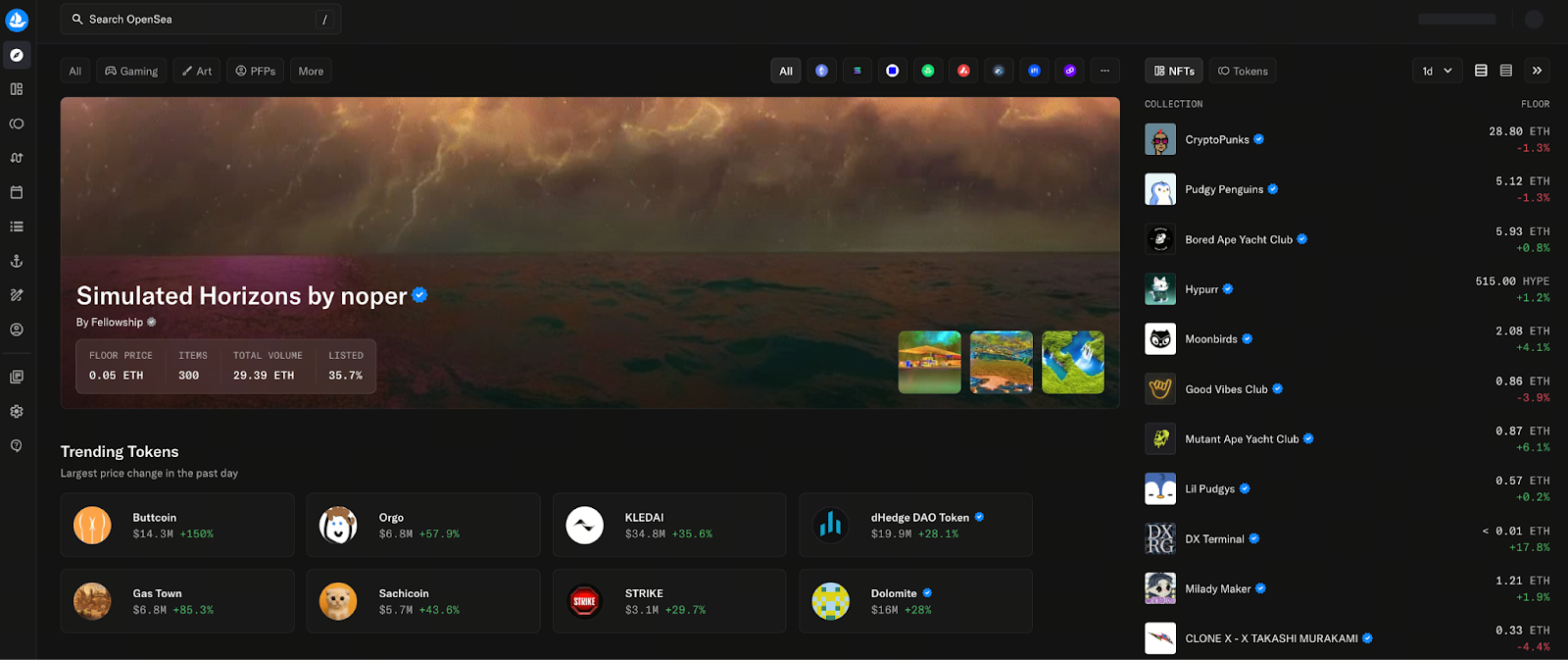Filter by the green chain icon
Viewport: 1568px width, 660px height.
click(x=928, y=71)
